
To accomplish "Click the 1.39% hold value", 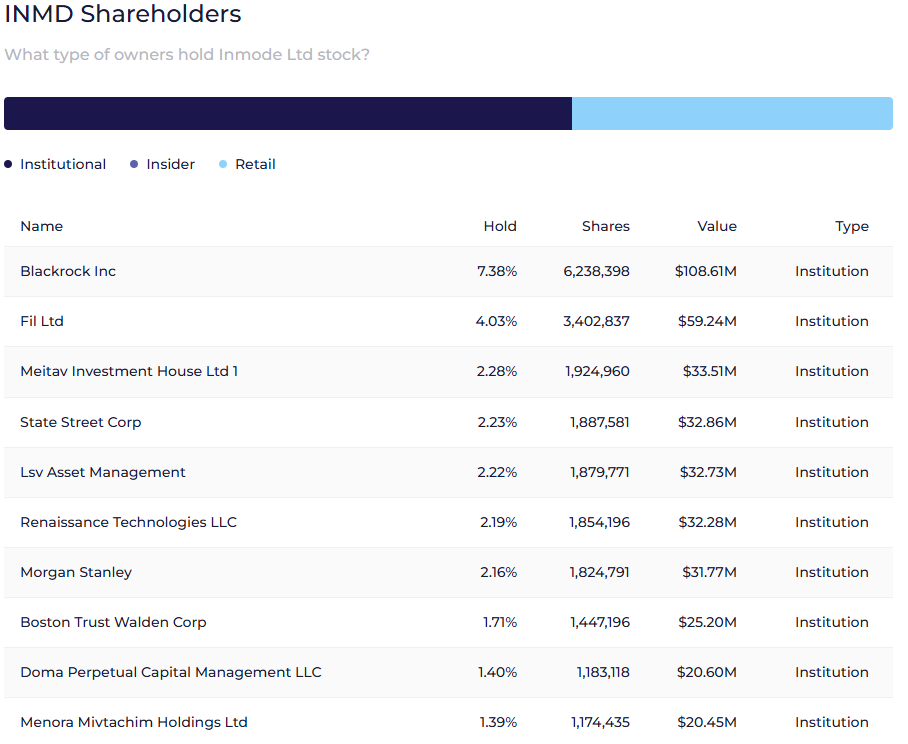I will [498, 723].
